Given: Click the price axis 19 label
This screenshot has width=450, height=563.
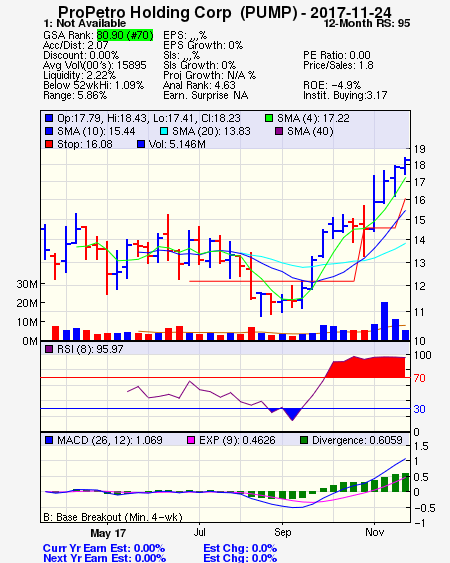Looking at the screenshot, I should (419, 149).
